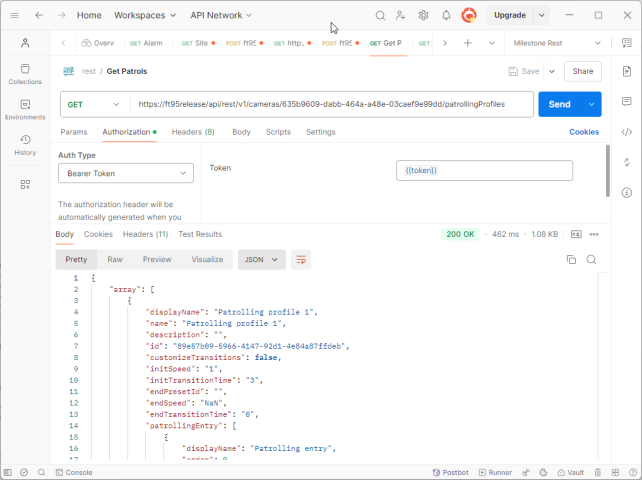Open History in the sidebar
The height and width of the screenshot is (480, 642).
point(25,146)
